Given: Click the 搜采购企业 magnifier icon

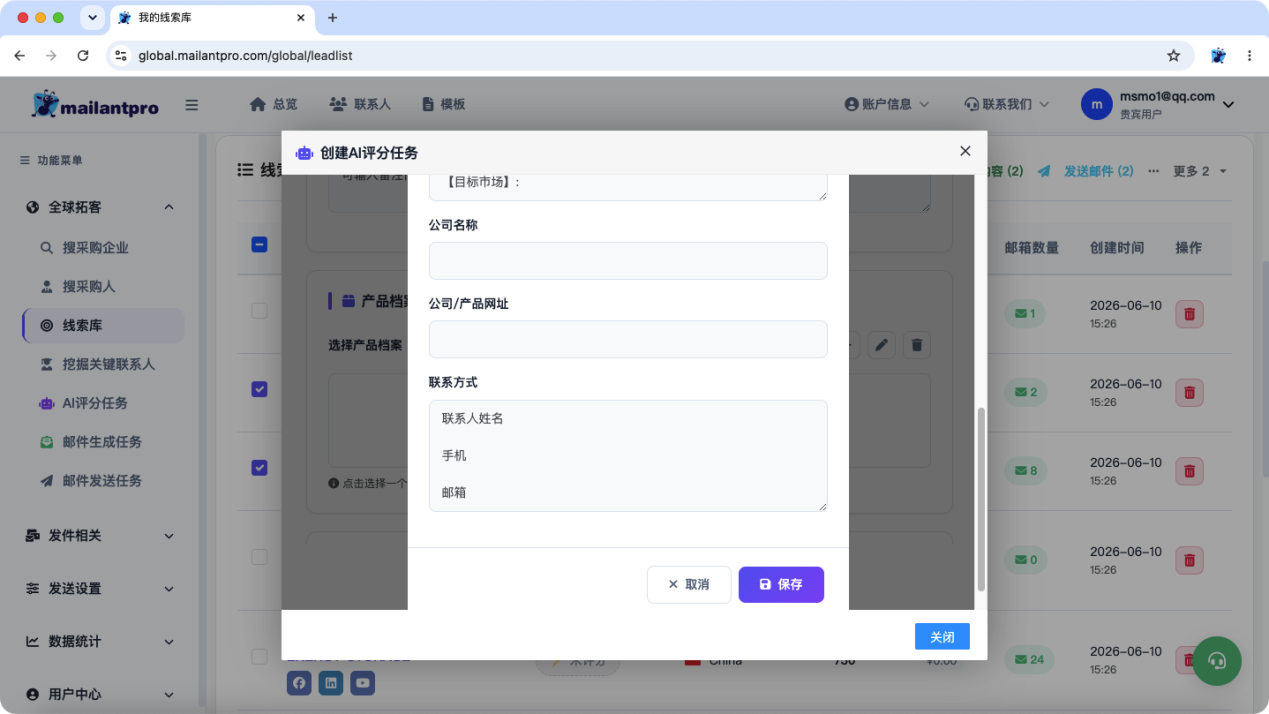Looking at the screenshot, I should point(46,247).
